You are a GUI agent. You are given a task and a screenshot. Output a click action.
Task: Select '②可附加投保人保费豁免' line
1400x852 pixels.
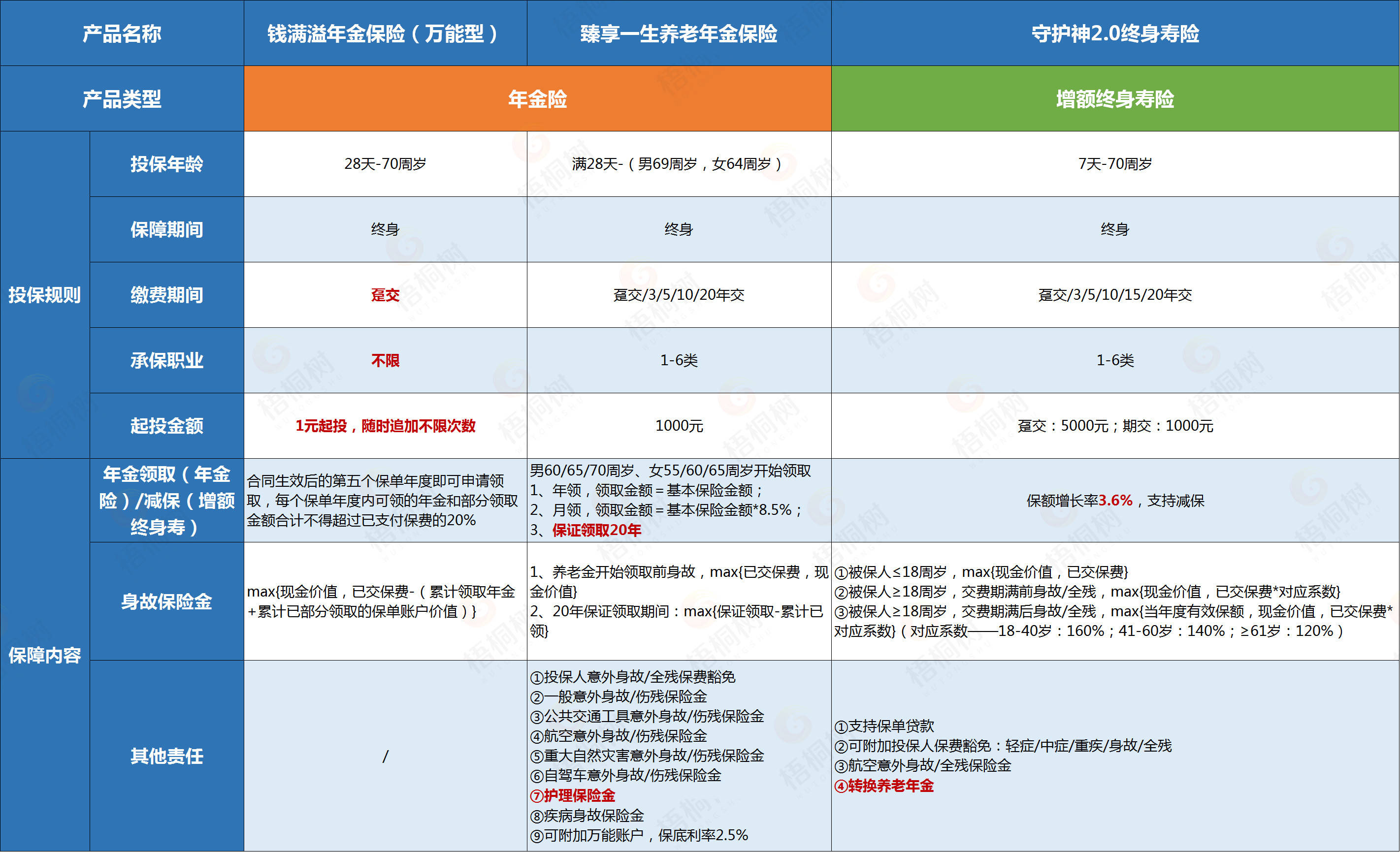pos(1003,746)
